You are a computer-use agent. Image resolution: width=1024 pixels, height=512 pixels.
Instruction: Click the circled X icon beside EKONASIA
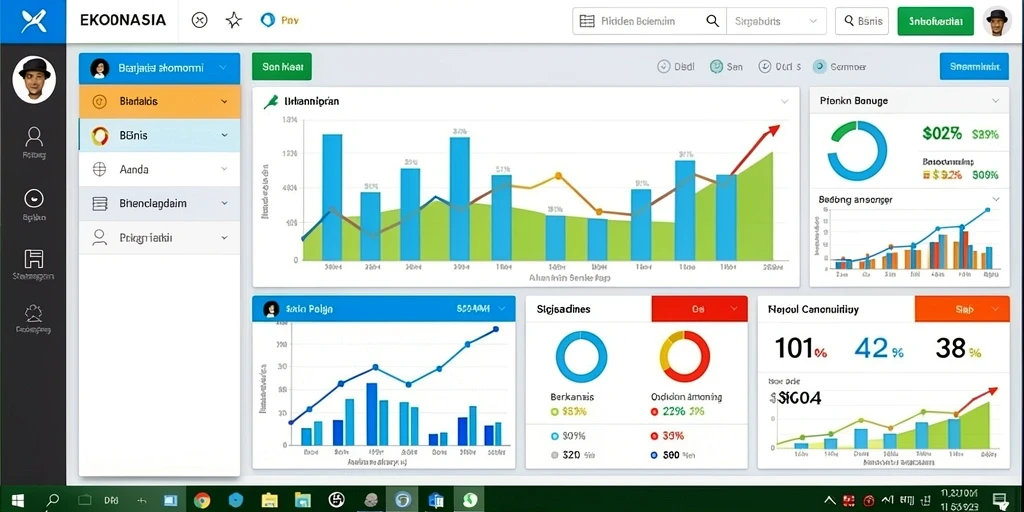coord(199,21)
